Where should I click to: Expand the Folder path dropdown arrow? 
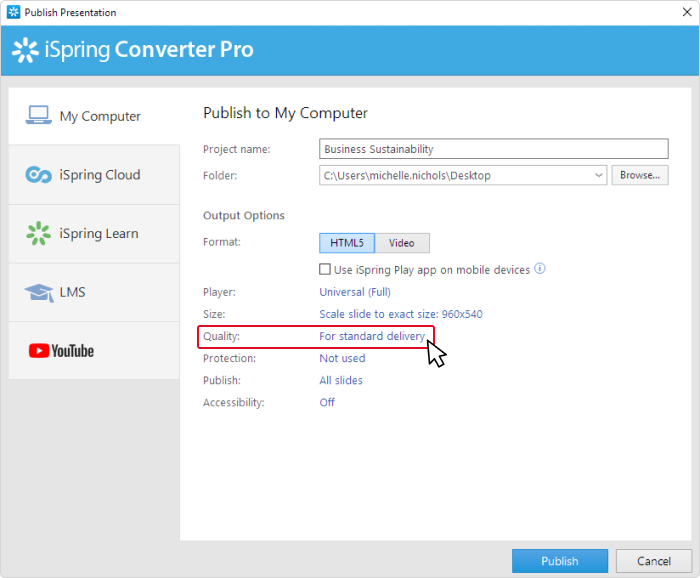point(599,175)
